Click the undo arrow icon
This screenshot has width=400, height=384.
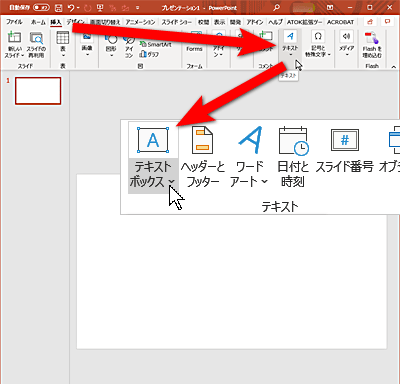click(71, 7)
